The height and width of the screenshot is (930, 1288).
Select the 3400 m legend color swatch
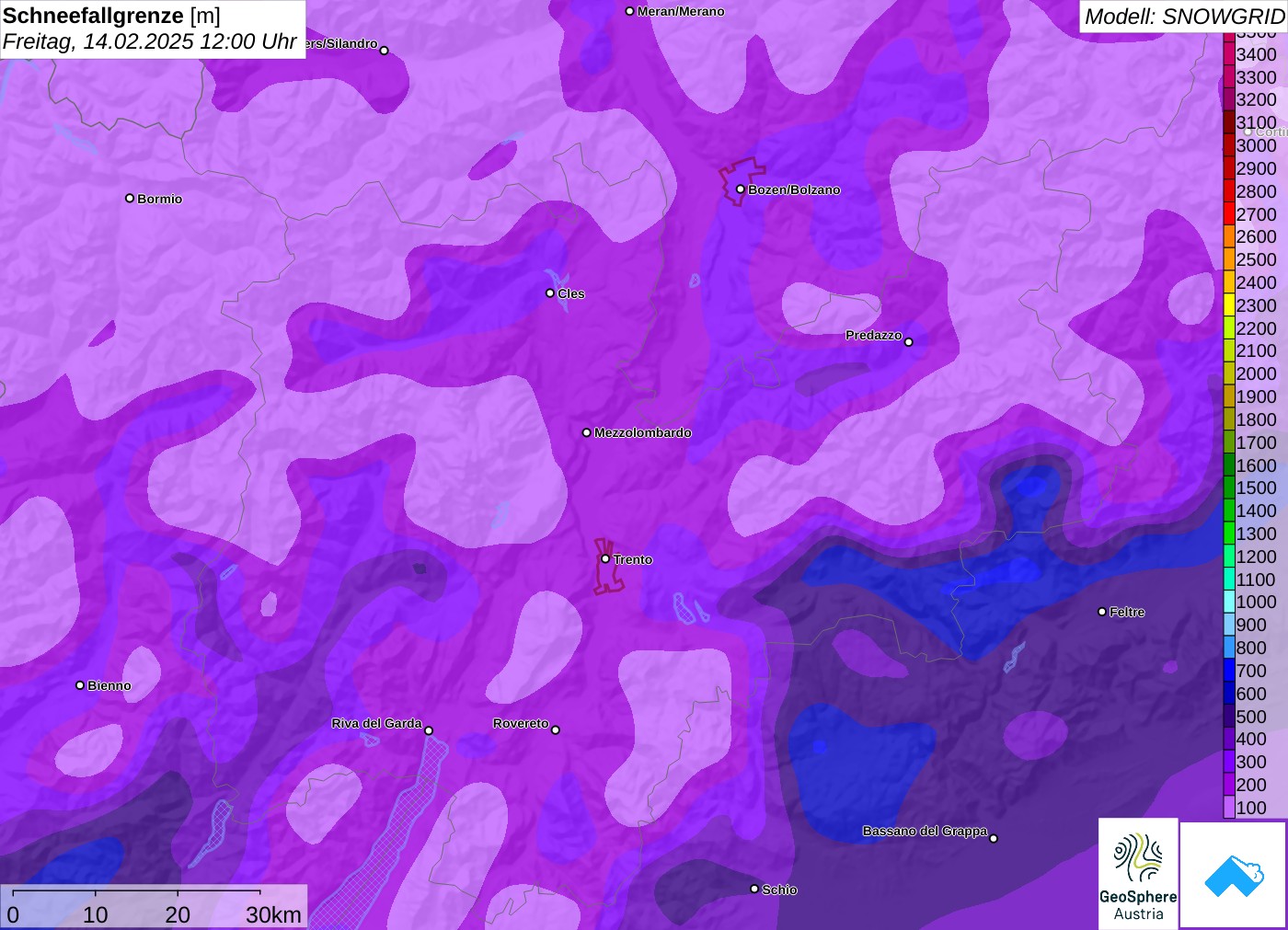click(x=1229, y=54)
